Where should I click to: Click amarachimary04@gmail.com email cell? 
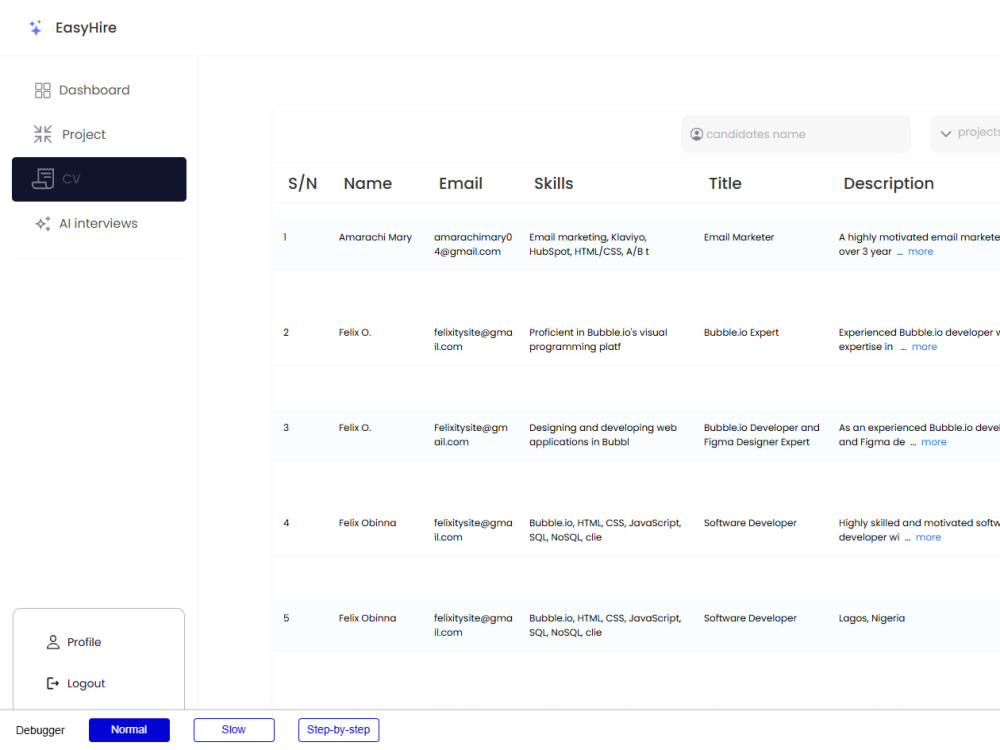pyautogui.click(x=473, y=244)
